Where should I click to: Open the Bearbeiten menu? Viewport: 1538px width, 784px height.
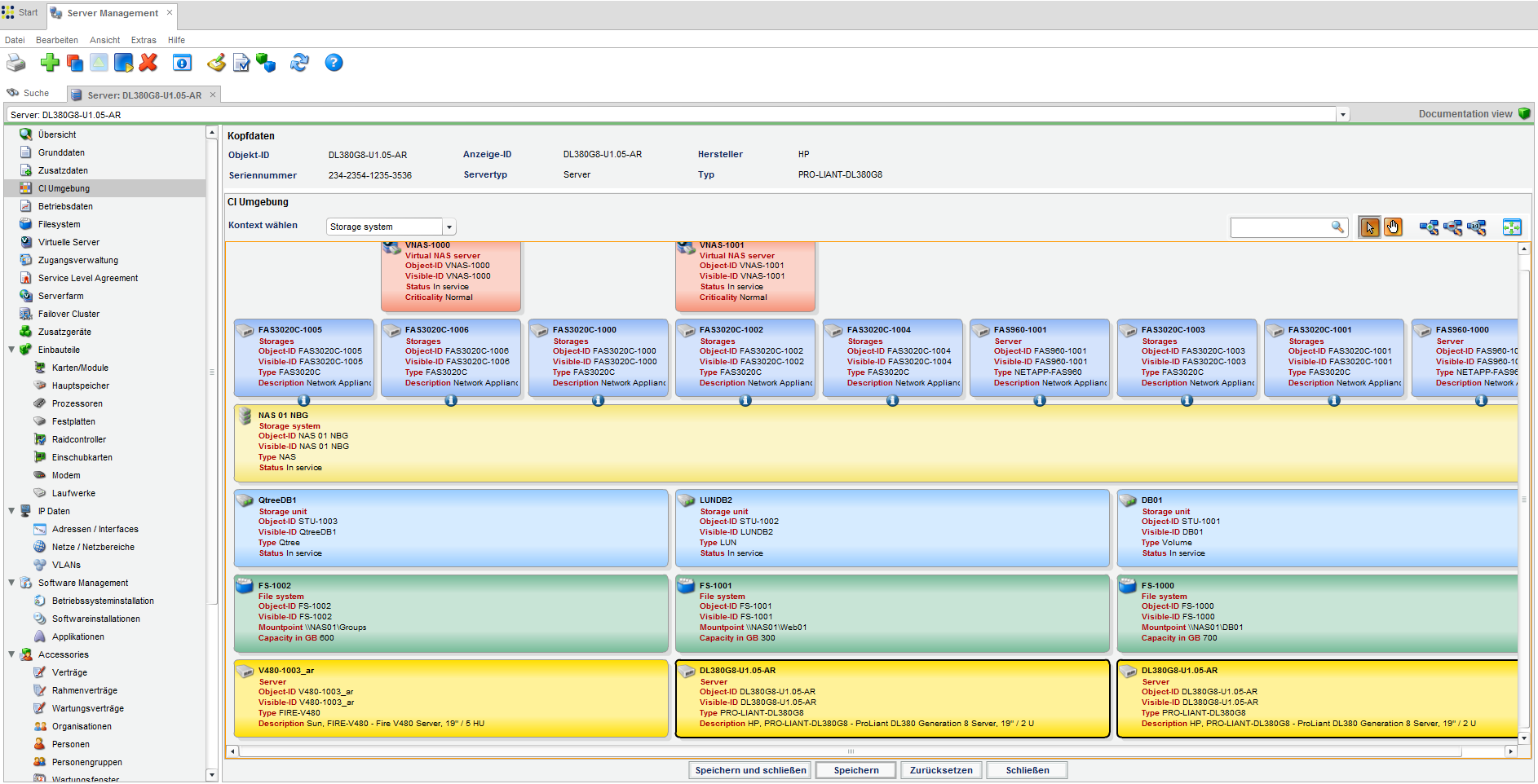tap(57, 40)
